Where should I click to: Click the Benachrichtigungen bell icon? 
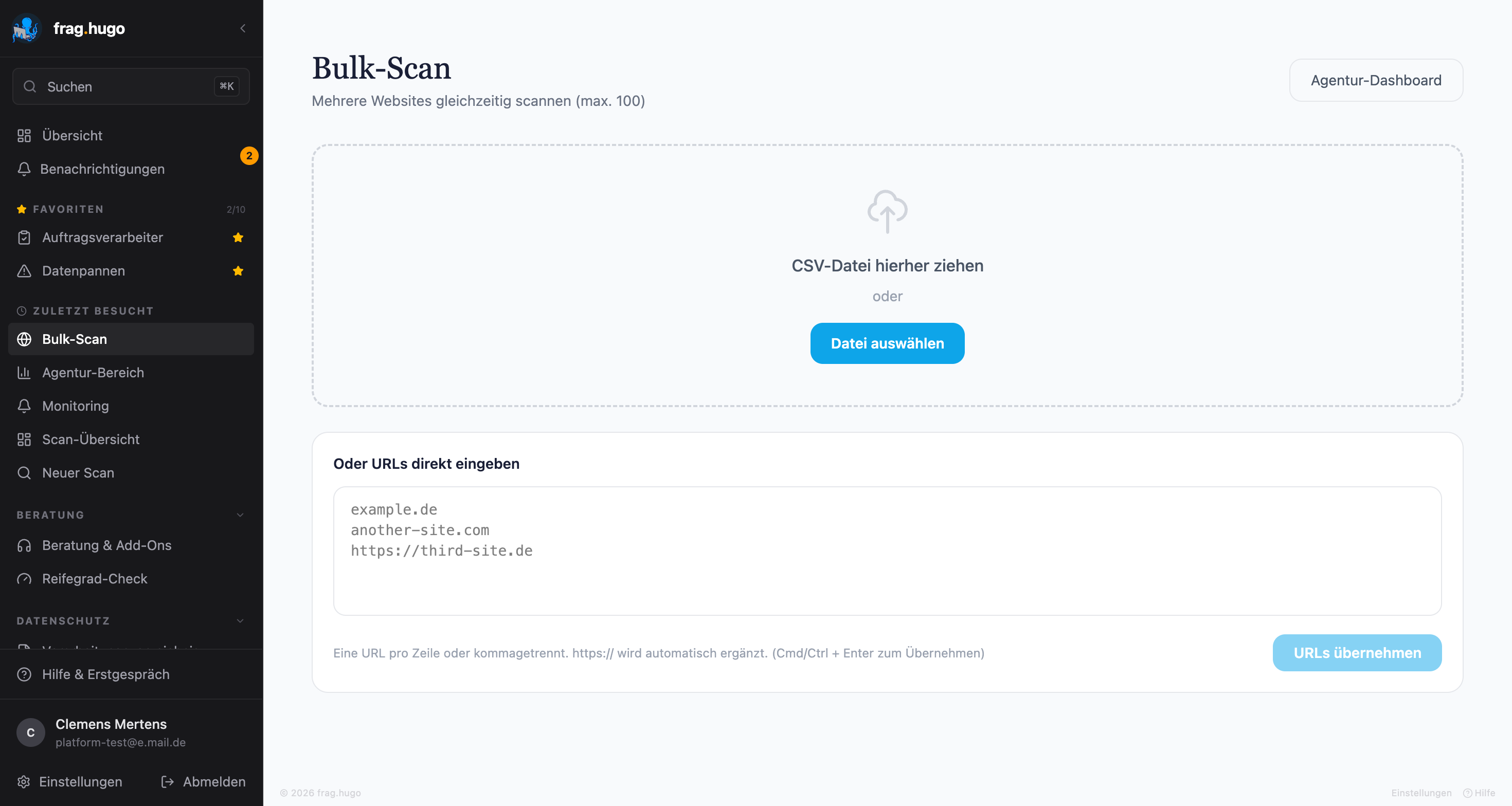coord(24,169)
